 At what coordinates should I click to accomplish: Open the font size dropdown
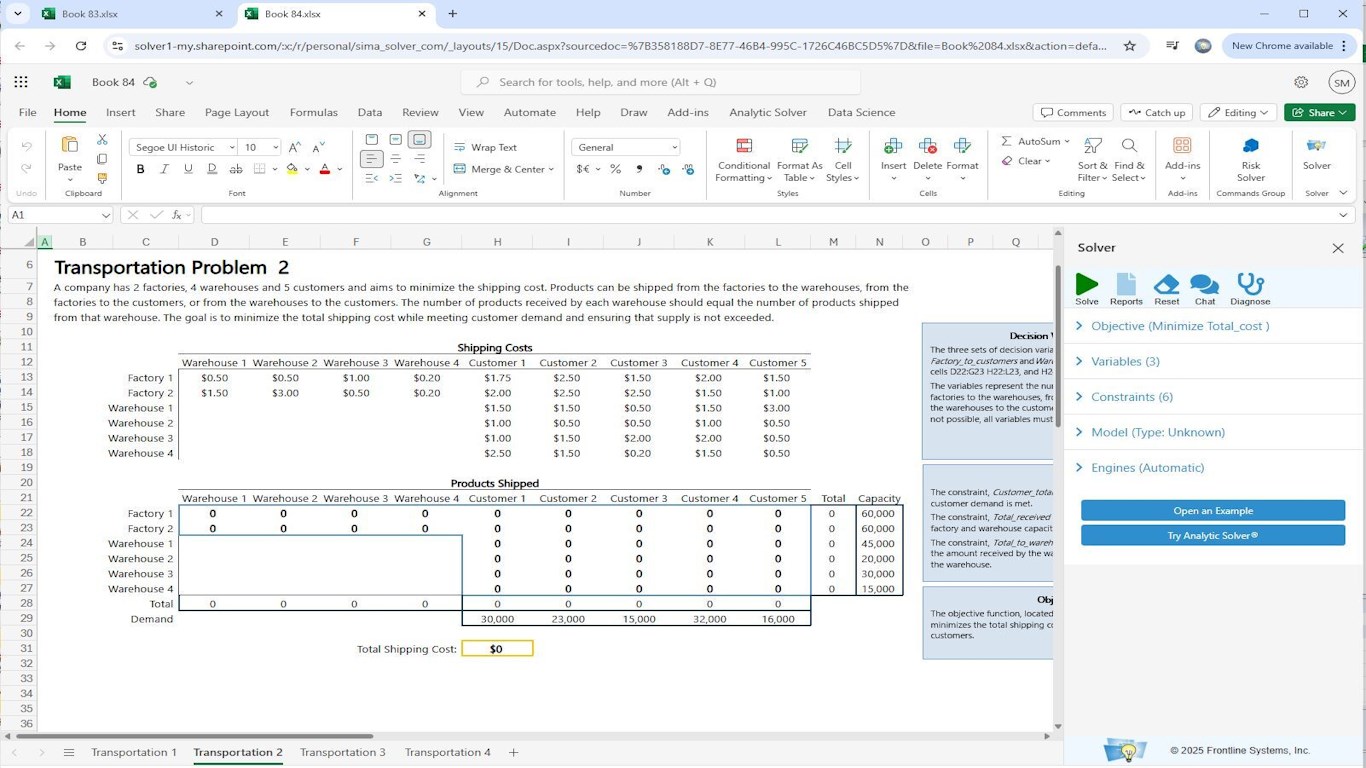coord(276,147)
